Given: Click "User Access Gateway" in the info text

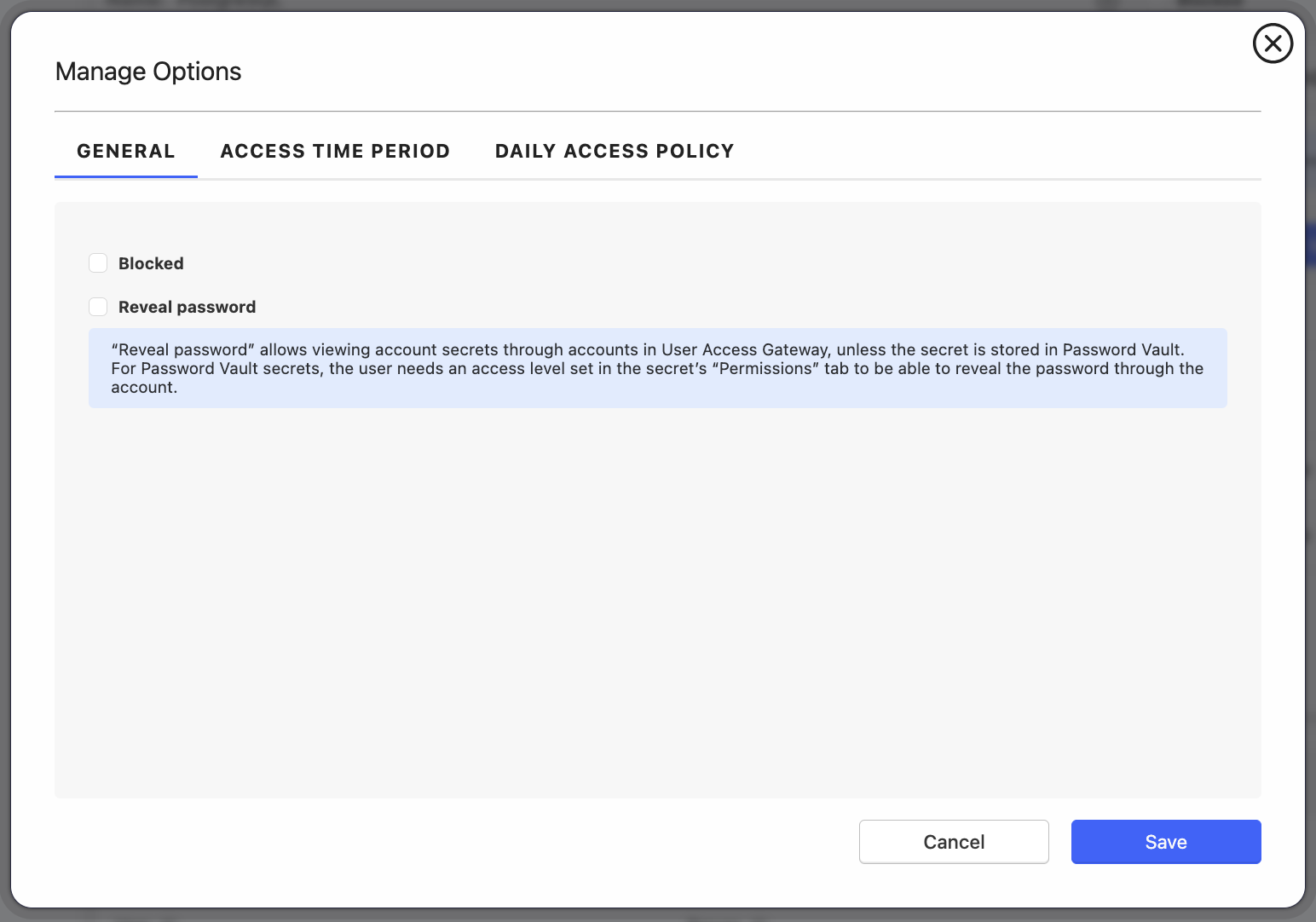Looking at the screenshot, I should point(745,350).
